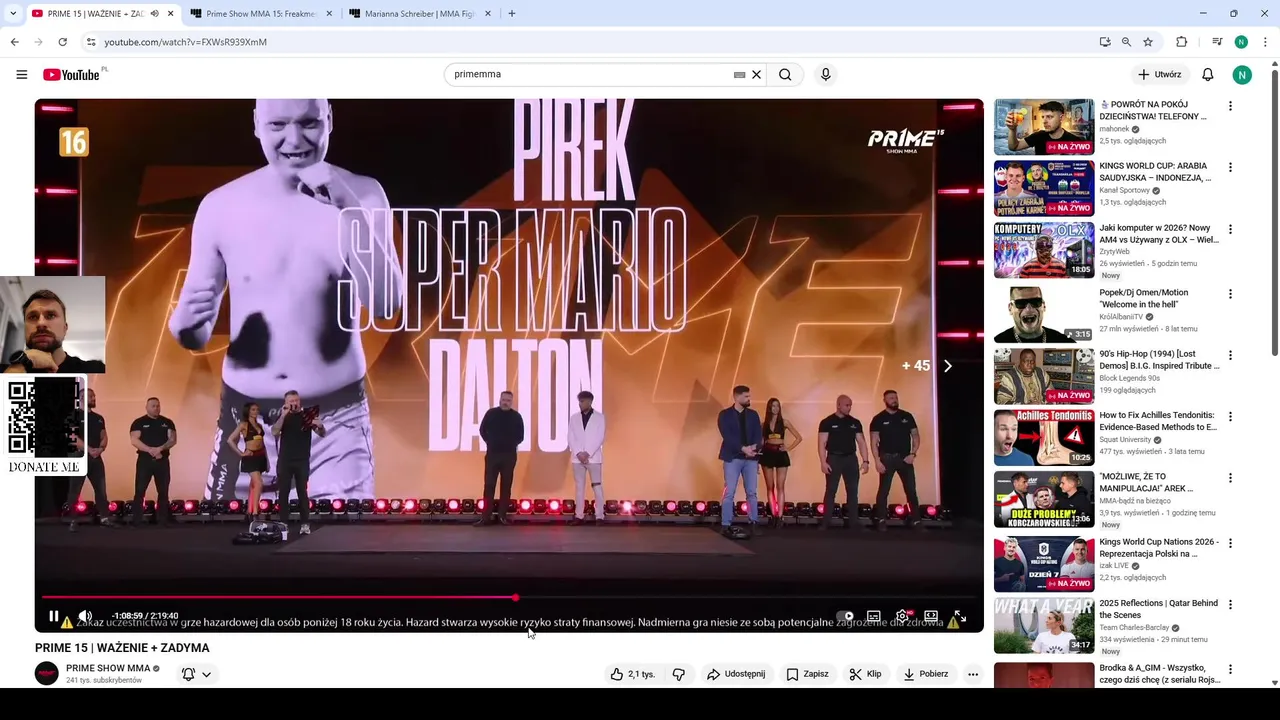Image resolution: width=1280 pixels, height=720 pixels.
Task: Open options for 90's Hip-Hop (1994) video
Action: (1230, 355)
